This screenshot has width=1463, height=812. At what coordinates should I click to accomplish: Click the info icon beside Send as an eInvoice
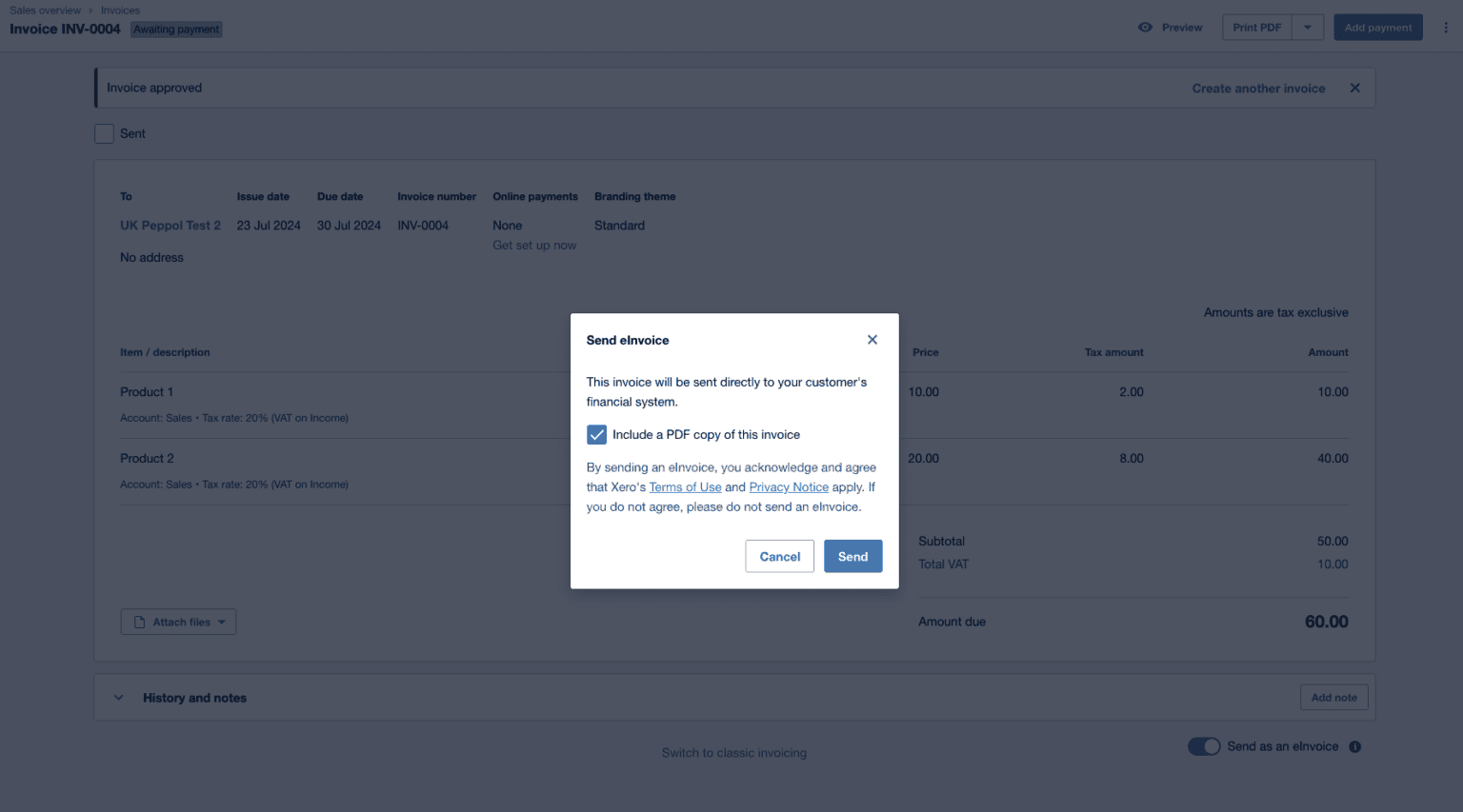(x=1354, y=746)
